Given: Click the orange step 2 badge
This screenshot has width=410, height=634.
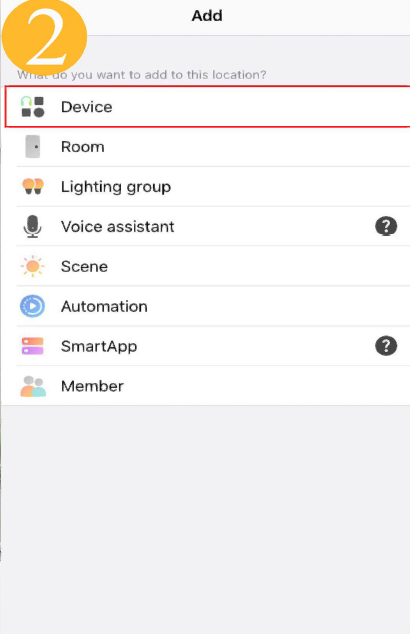Looking at the screenshot, I should (x=44, y=37).
